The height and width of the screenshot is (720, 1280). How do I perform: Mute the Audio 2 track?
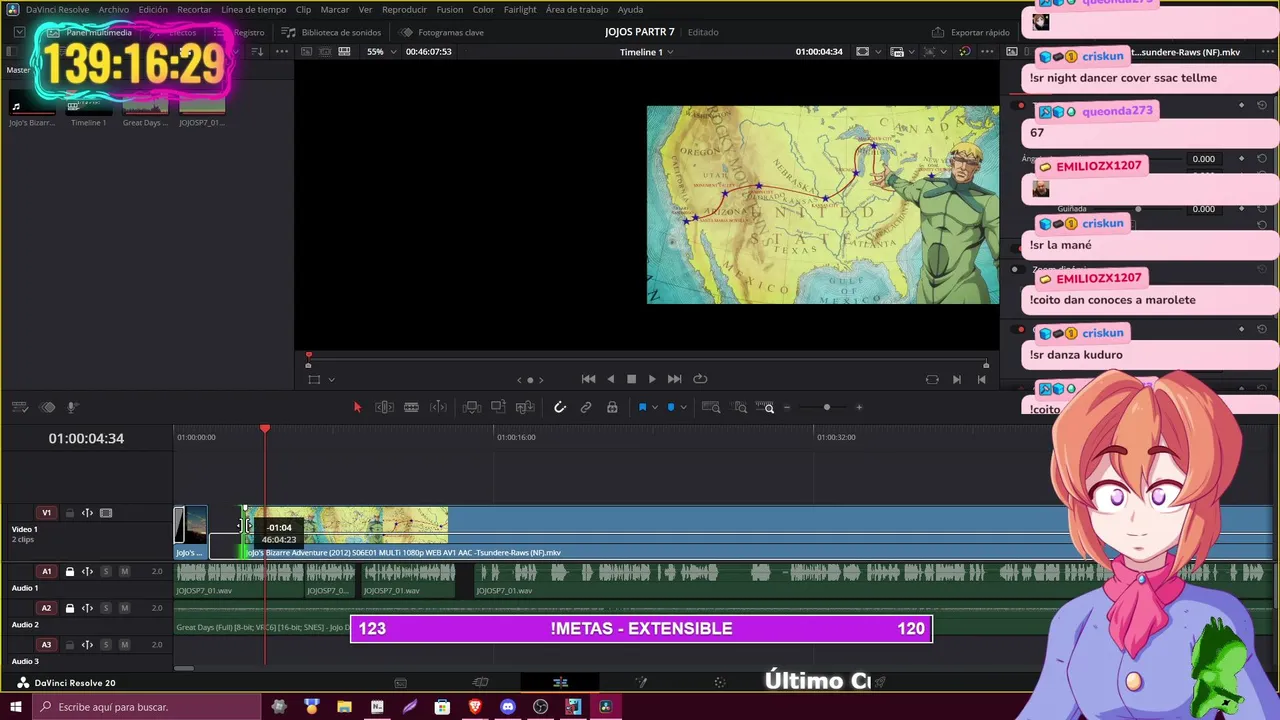click(x=124, y=608)
